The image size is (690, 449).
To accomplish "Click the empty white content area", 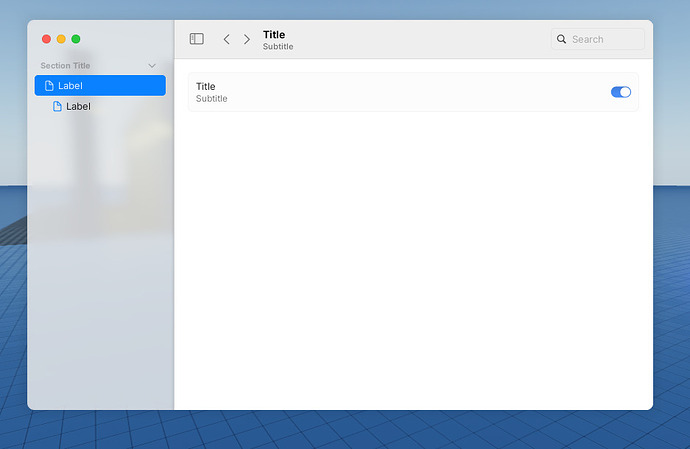I will click(x=413, y=260).
